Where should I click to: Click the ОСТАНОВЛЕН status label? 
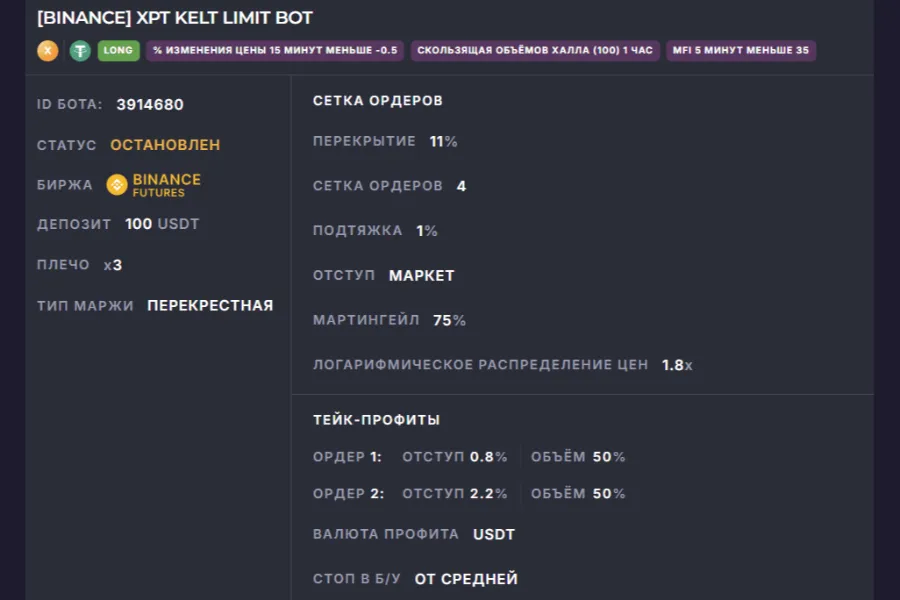164,144
